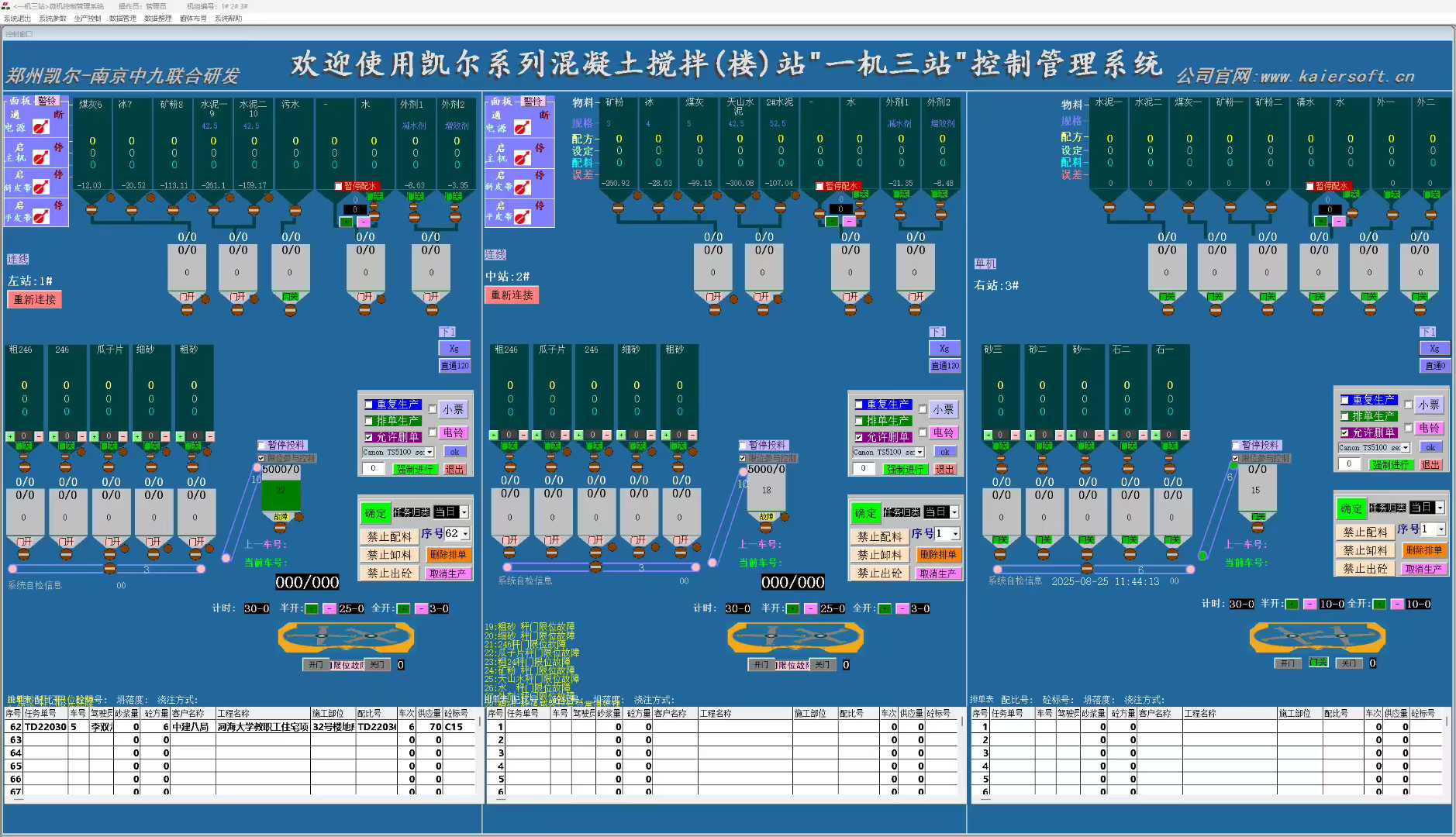Viewport: 1456px width, 837px height.
Task: Click the green plus under right 砂三 bin
Action: pyautogui.click(x=987, y=435)
